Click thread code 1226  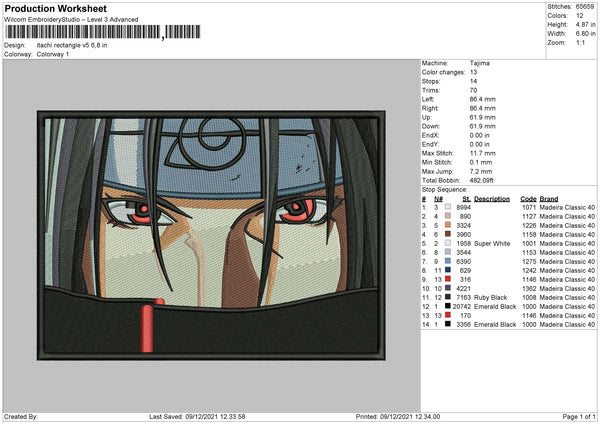tap(529, 225)
